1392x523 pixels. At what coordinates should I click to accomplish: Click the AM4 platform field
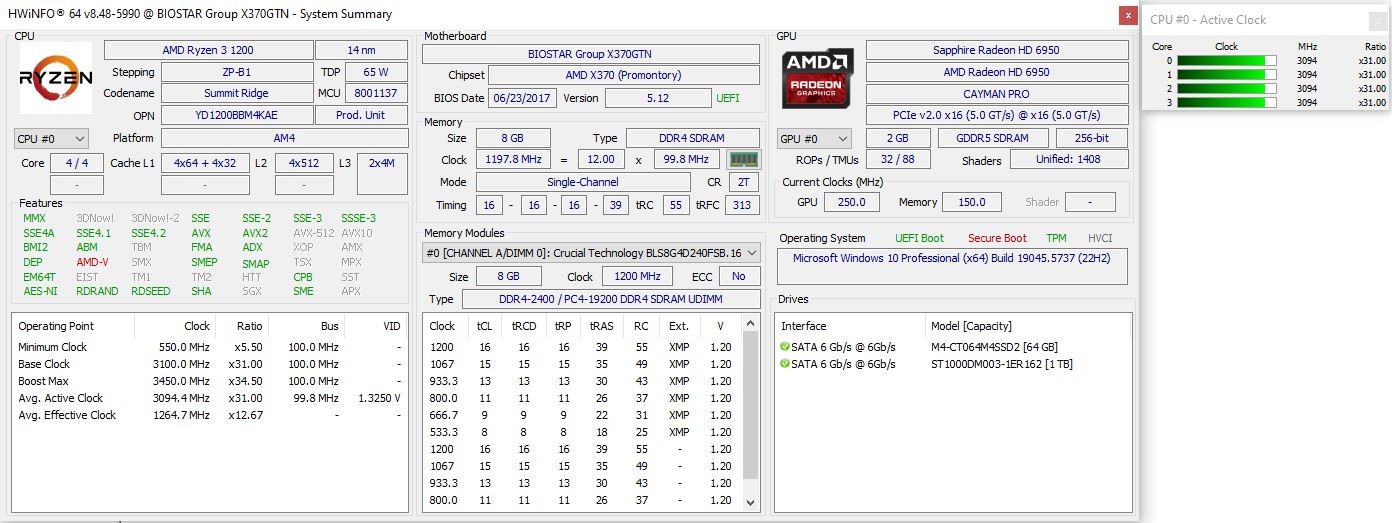coord(284,138)
